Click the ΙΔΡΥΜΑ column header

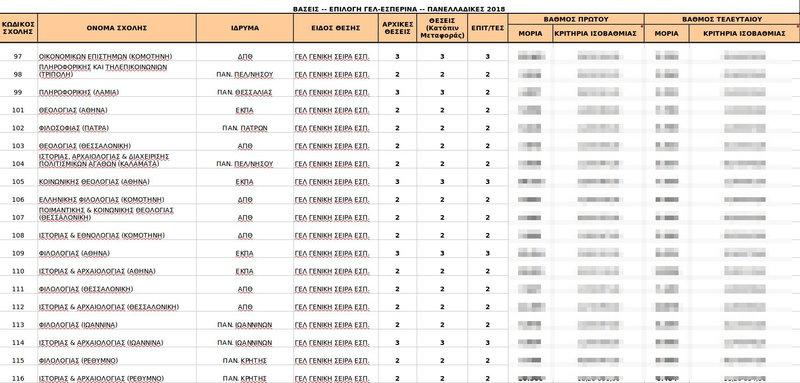point(245,28)
